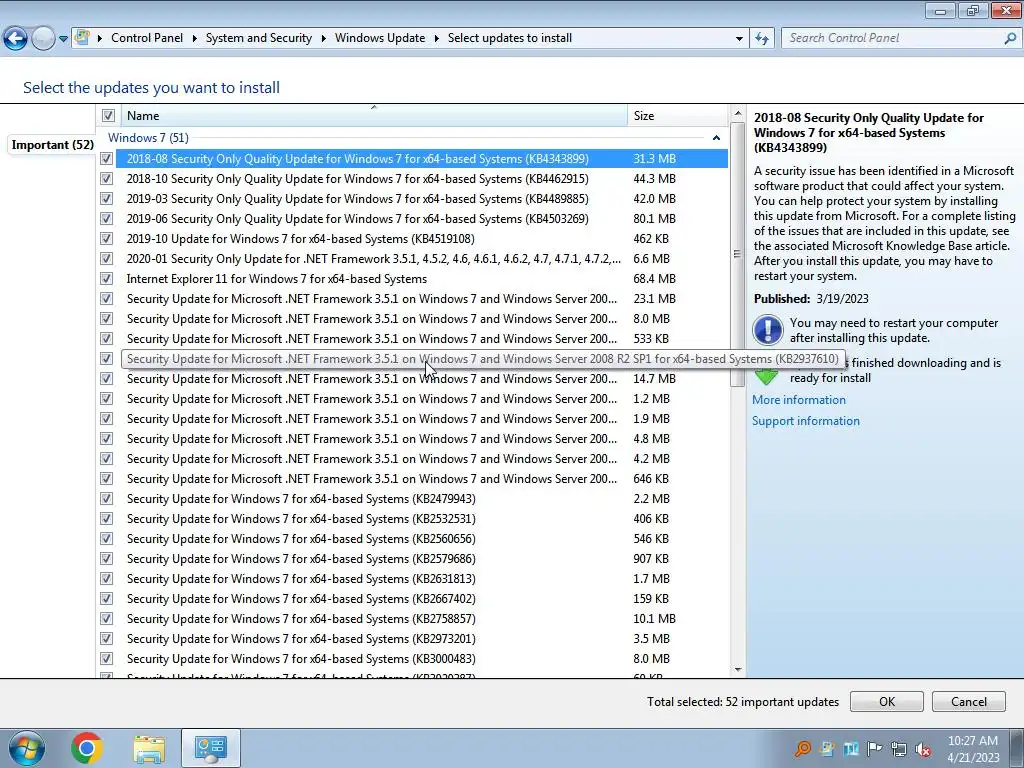Open the recent pages dropdown arrow
Image resolution: width=1024 pixels, height=768 pixels.
[63, 39]
